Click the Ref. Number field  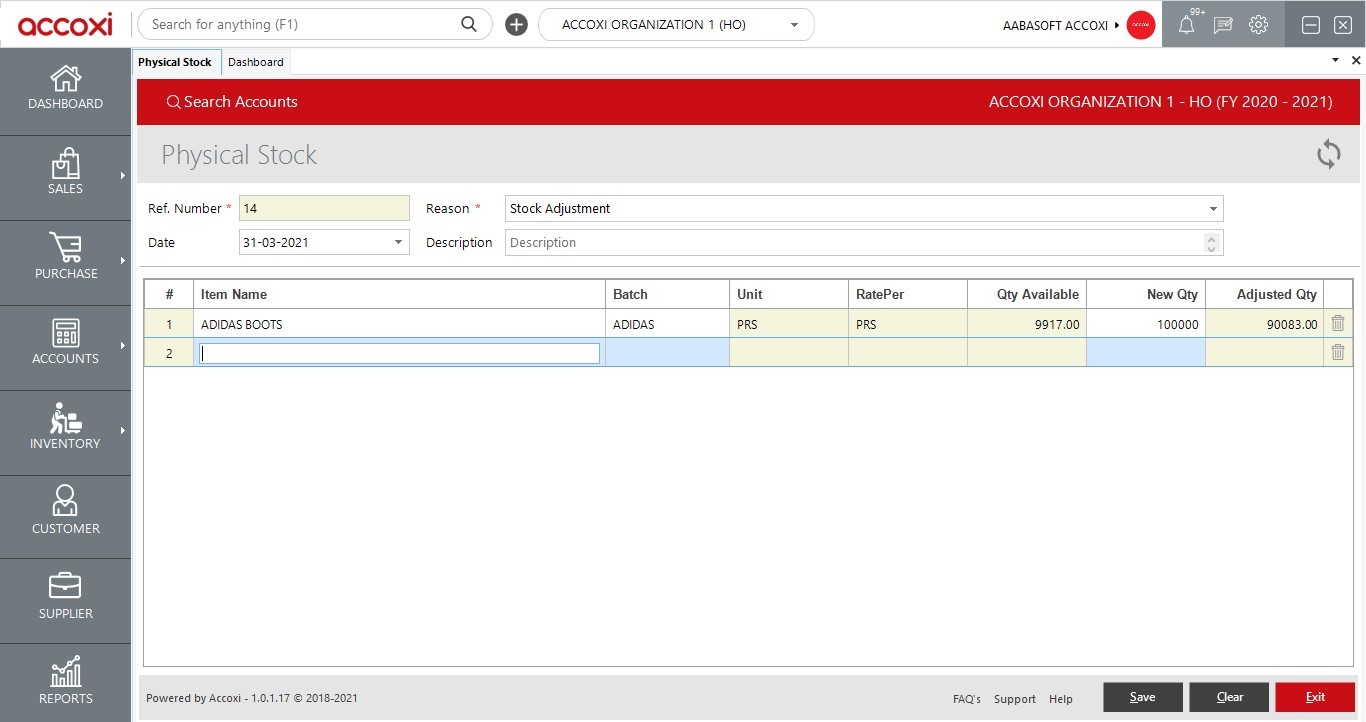[x=324, y=208]
